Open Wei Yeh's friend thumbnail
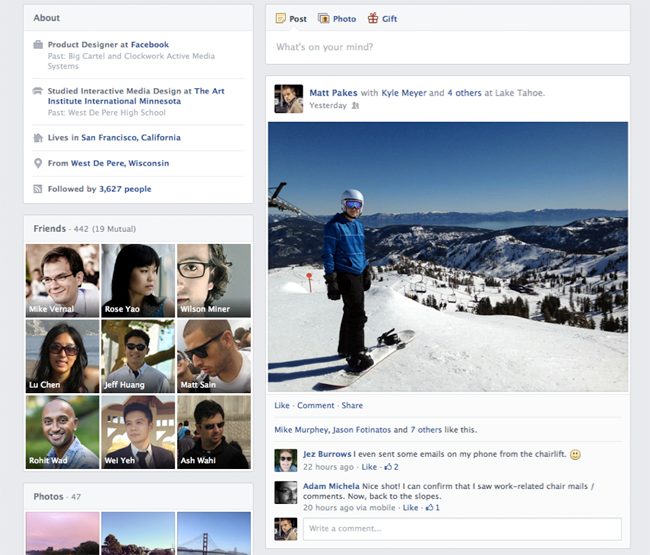This screenshot has width=650, height=555. [138, 432]
